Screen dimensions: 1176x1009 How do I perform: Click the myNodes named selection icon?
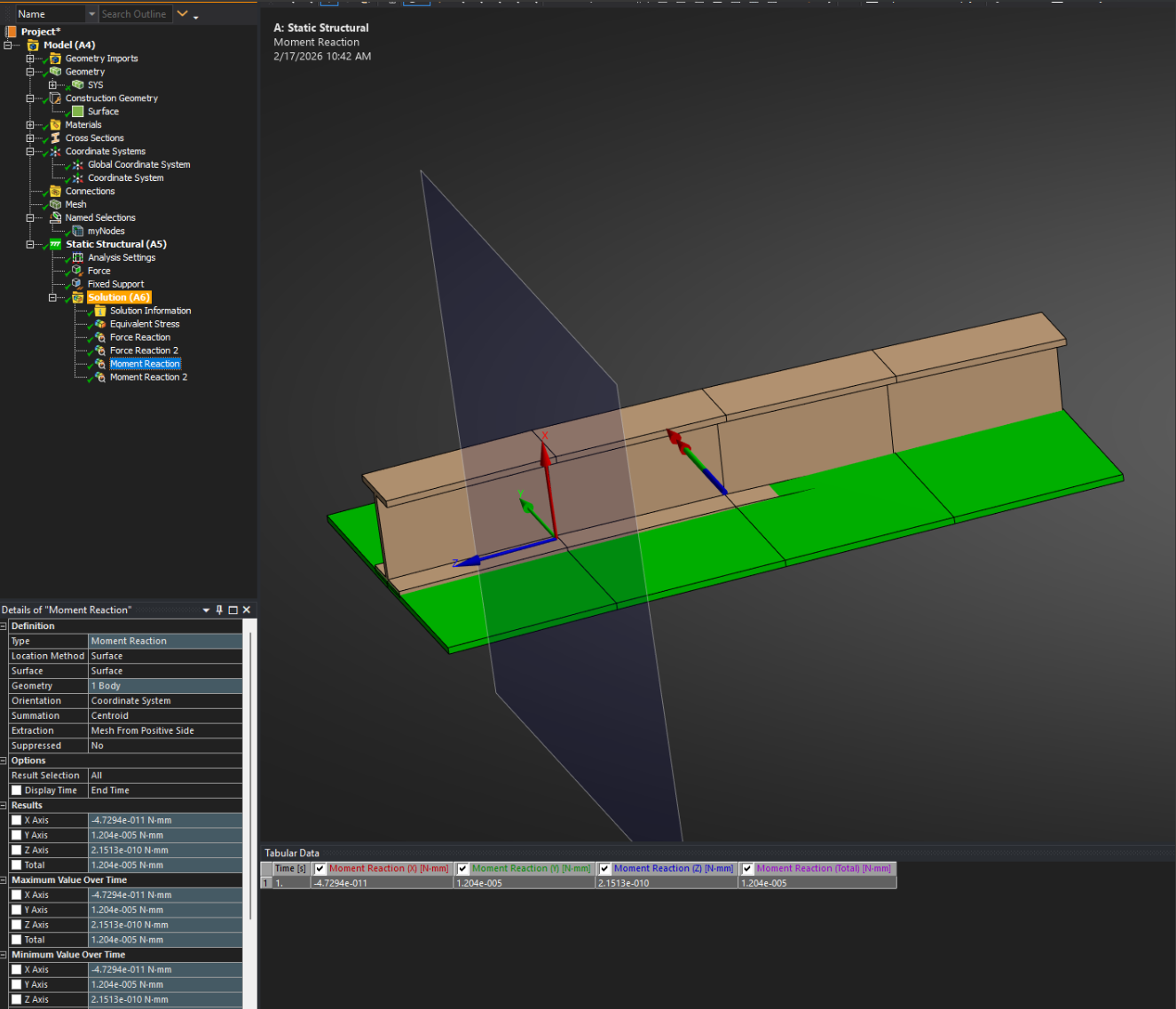coord(77,231)
